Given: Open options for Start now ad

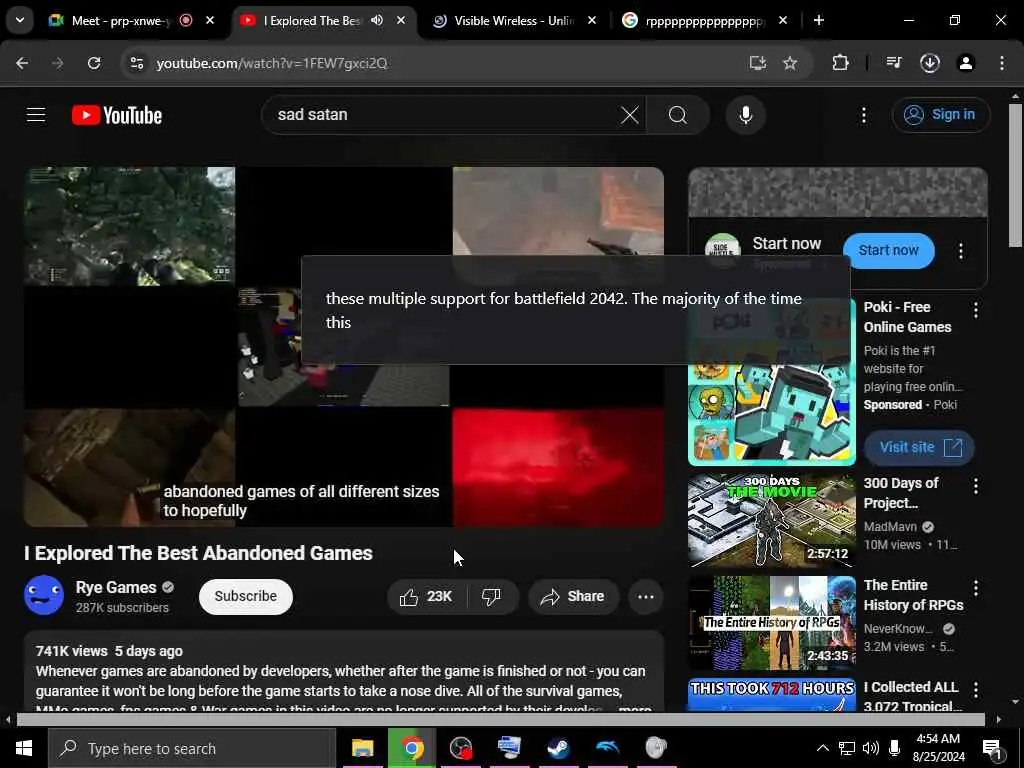Looking at the screenshot, I should coord(961,251).
